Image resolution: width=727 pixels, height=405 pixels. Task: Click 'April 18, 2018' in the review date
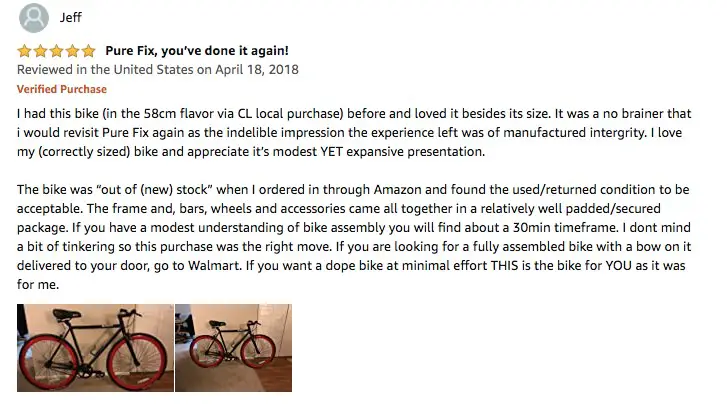pyautogui.click(x=257, y=70)
